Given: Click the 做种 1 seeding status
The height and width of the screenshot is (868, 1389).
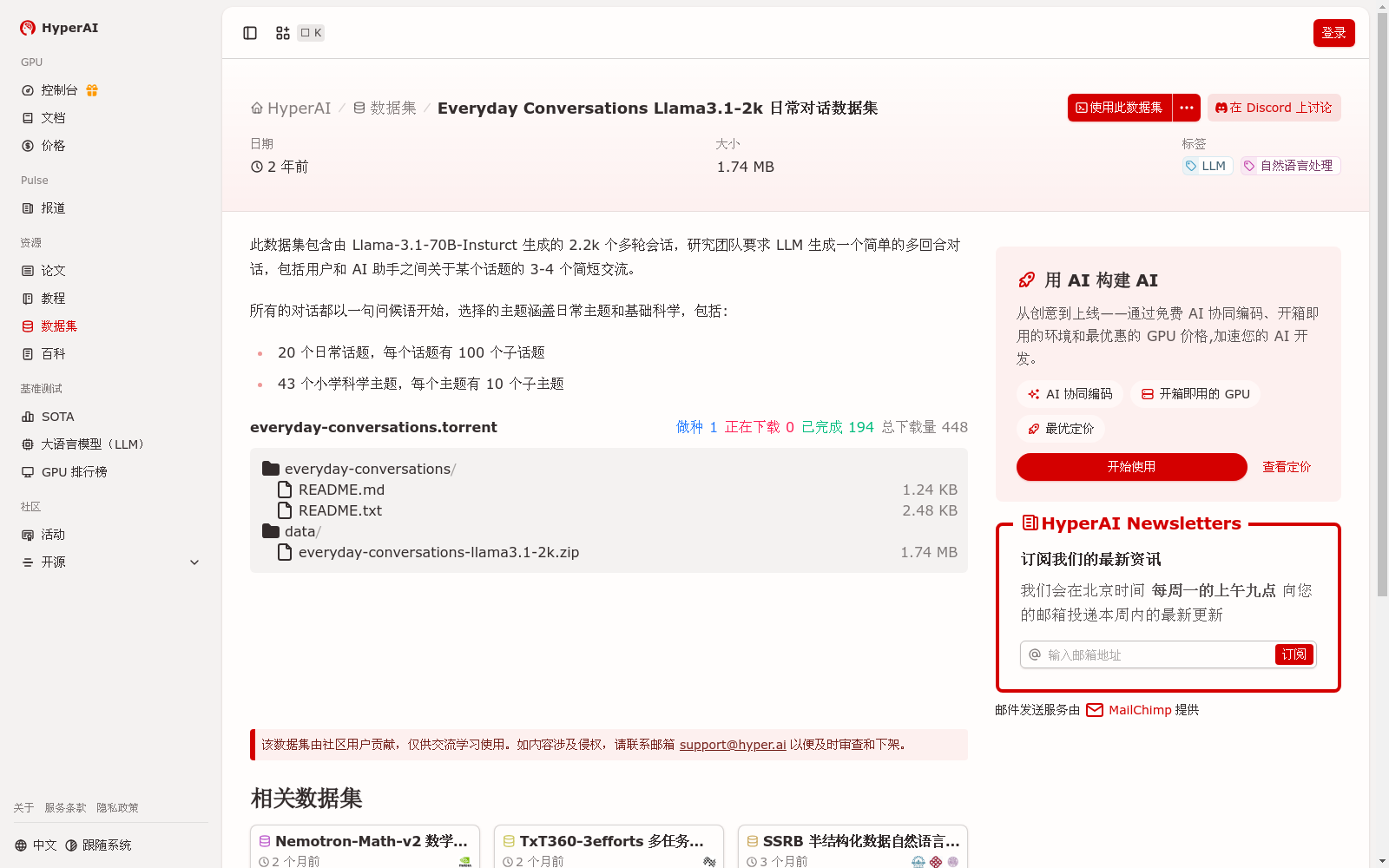Looking at the screenshot, I should click(x=696, y=427).
